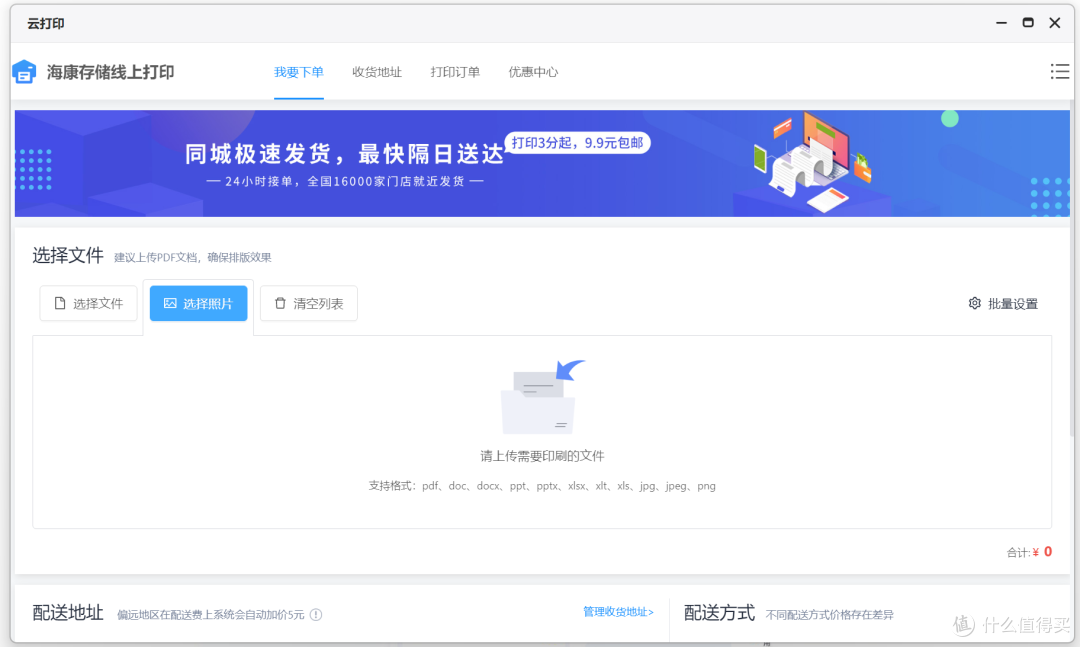1080x647 pixels.
Task: Click the supported formats line 支持格式
Action: (542, 486)
